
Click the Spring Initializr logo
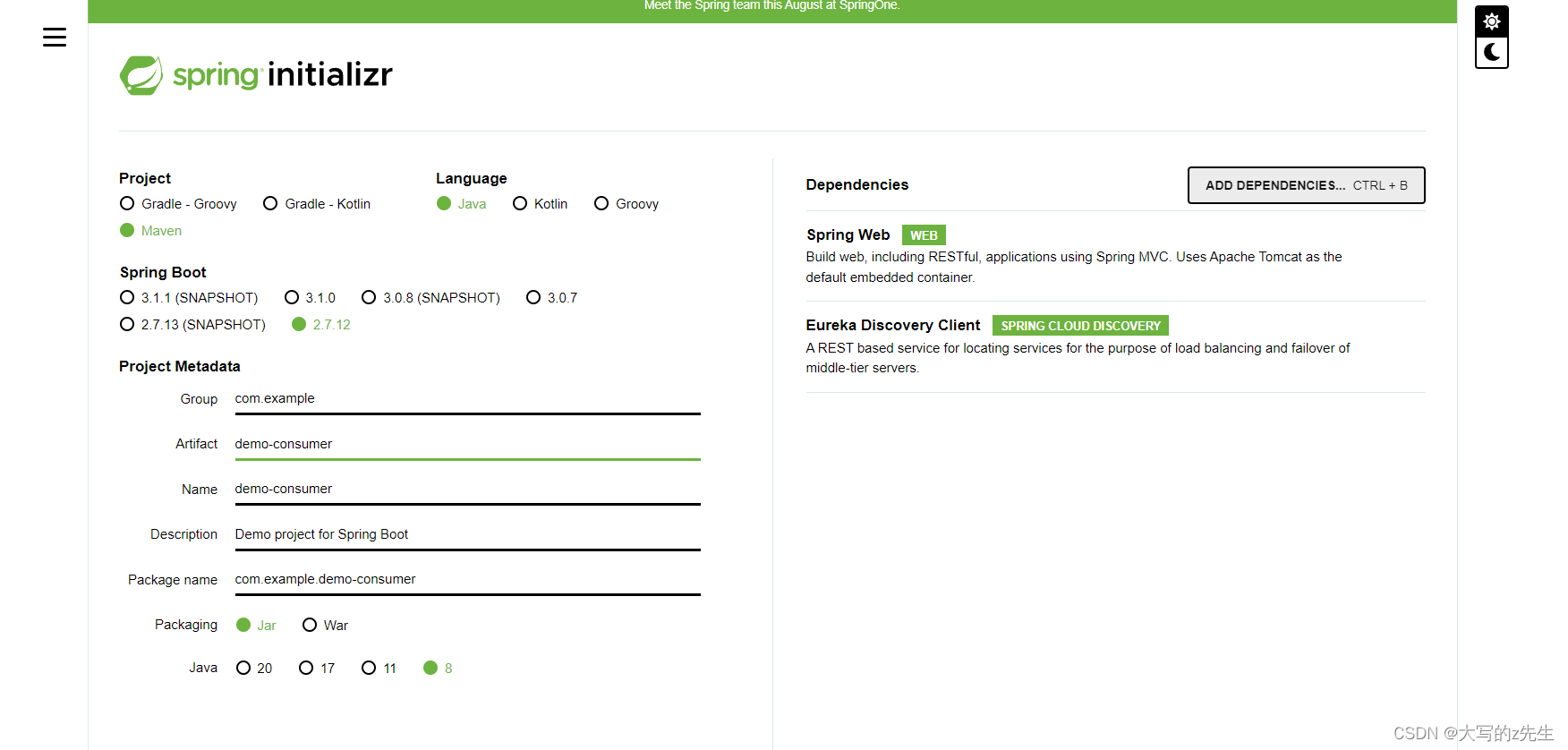[x=256, y=75]
